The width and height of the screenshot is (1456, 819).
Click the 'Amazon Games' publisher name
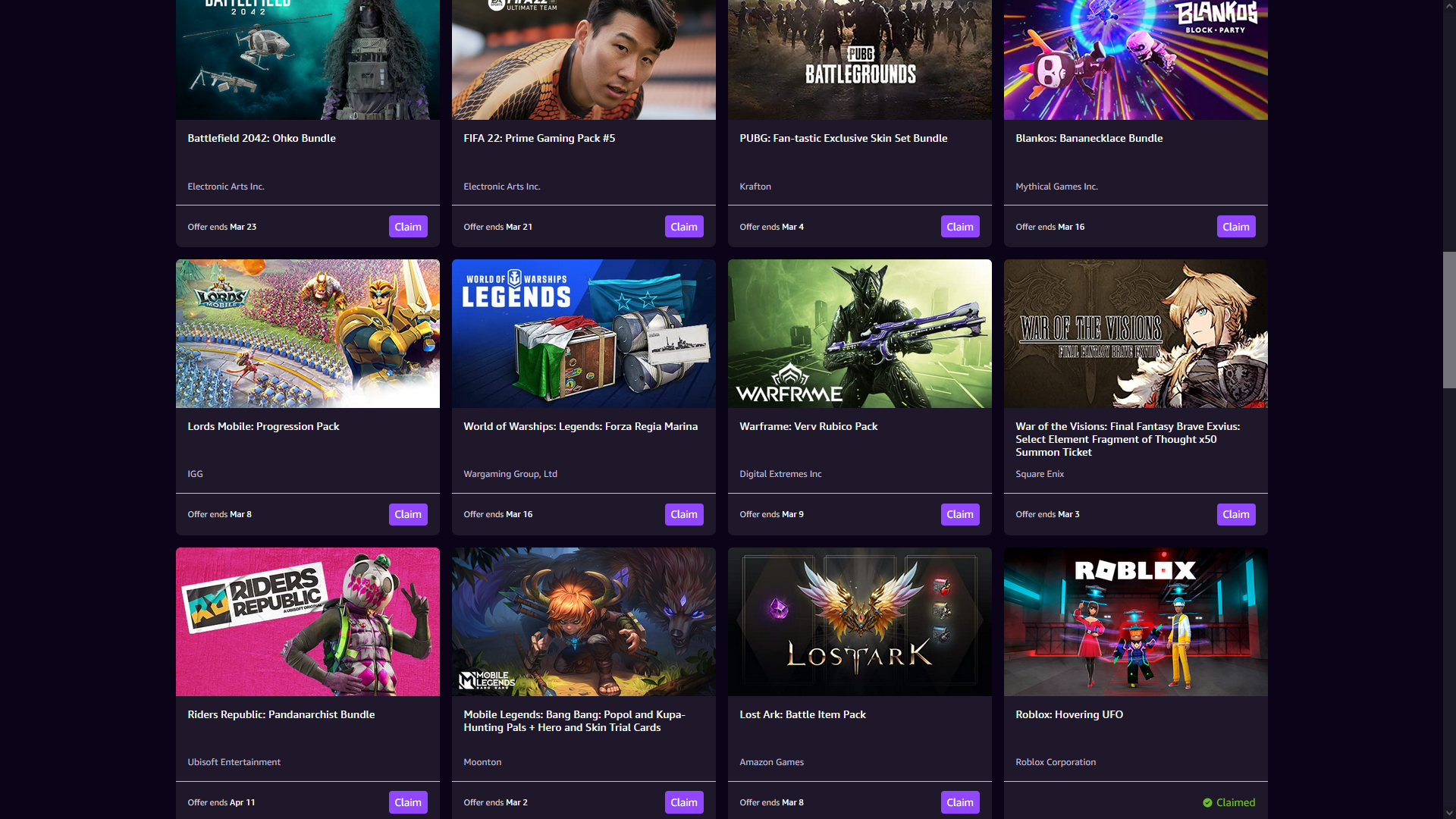771,762
